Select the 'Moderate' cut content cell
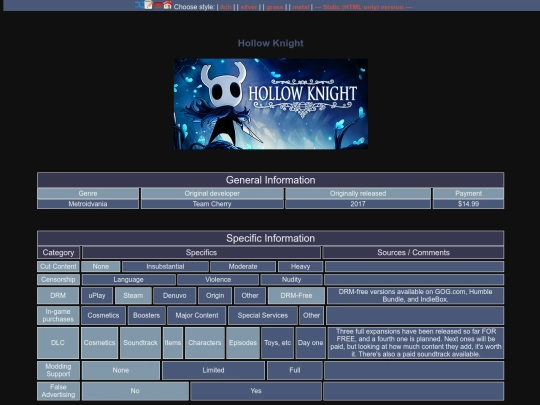The image size is (540, 405). point(243,266)
